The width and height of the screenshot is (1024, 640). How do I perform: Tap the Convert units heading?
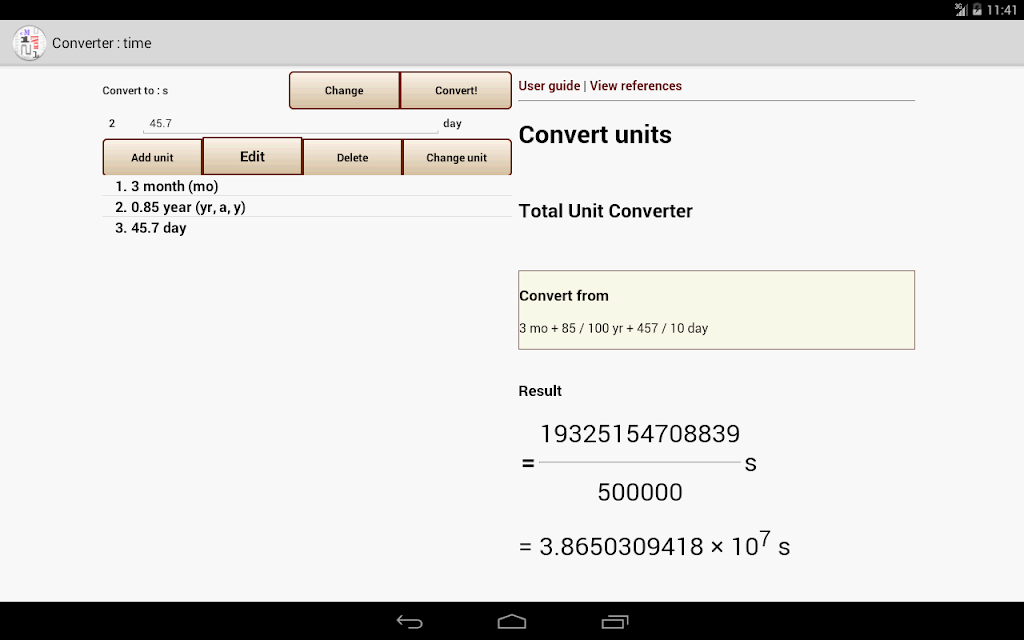595,135
